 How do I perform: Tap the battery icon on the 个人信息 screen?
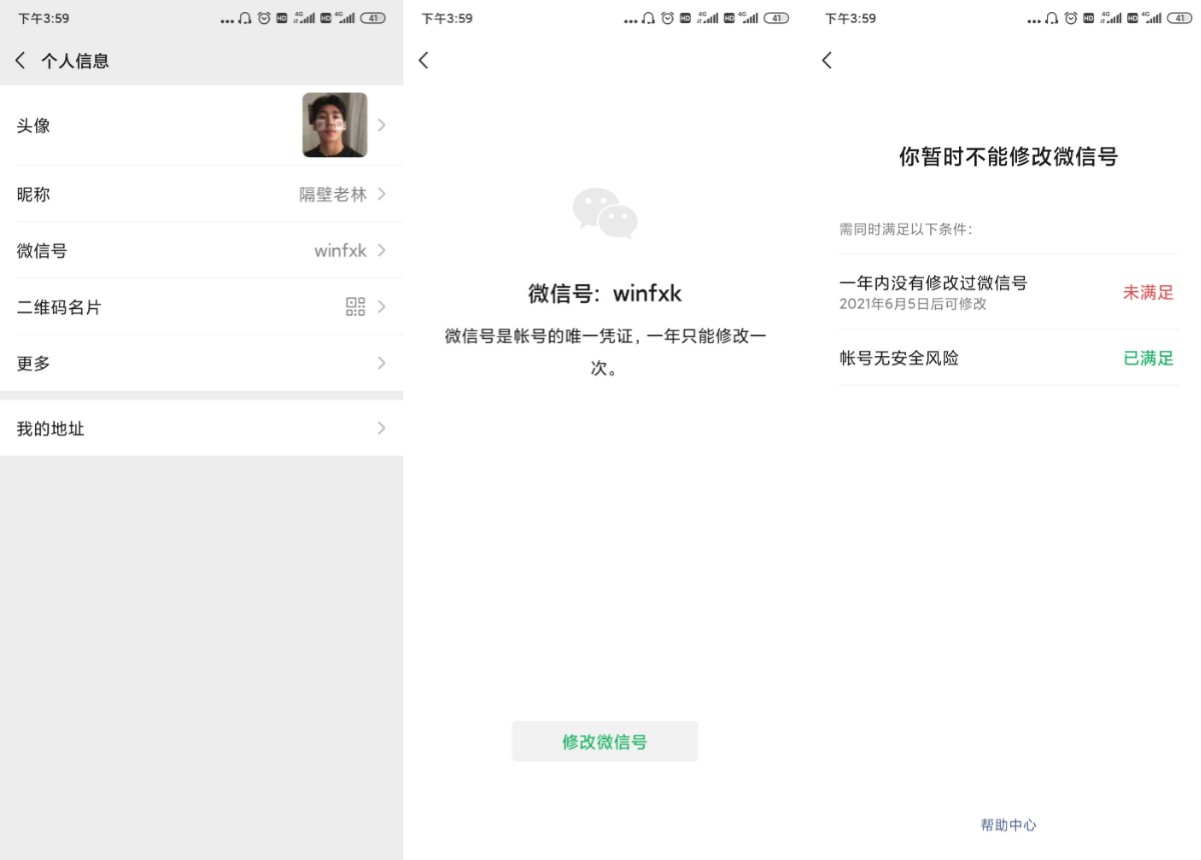pos(373,18)
